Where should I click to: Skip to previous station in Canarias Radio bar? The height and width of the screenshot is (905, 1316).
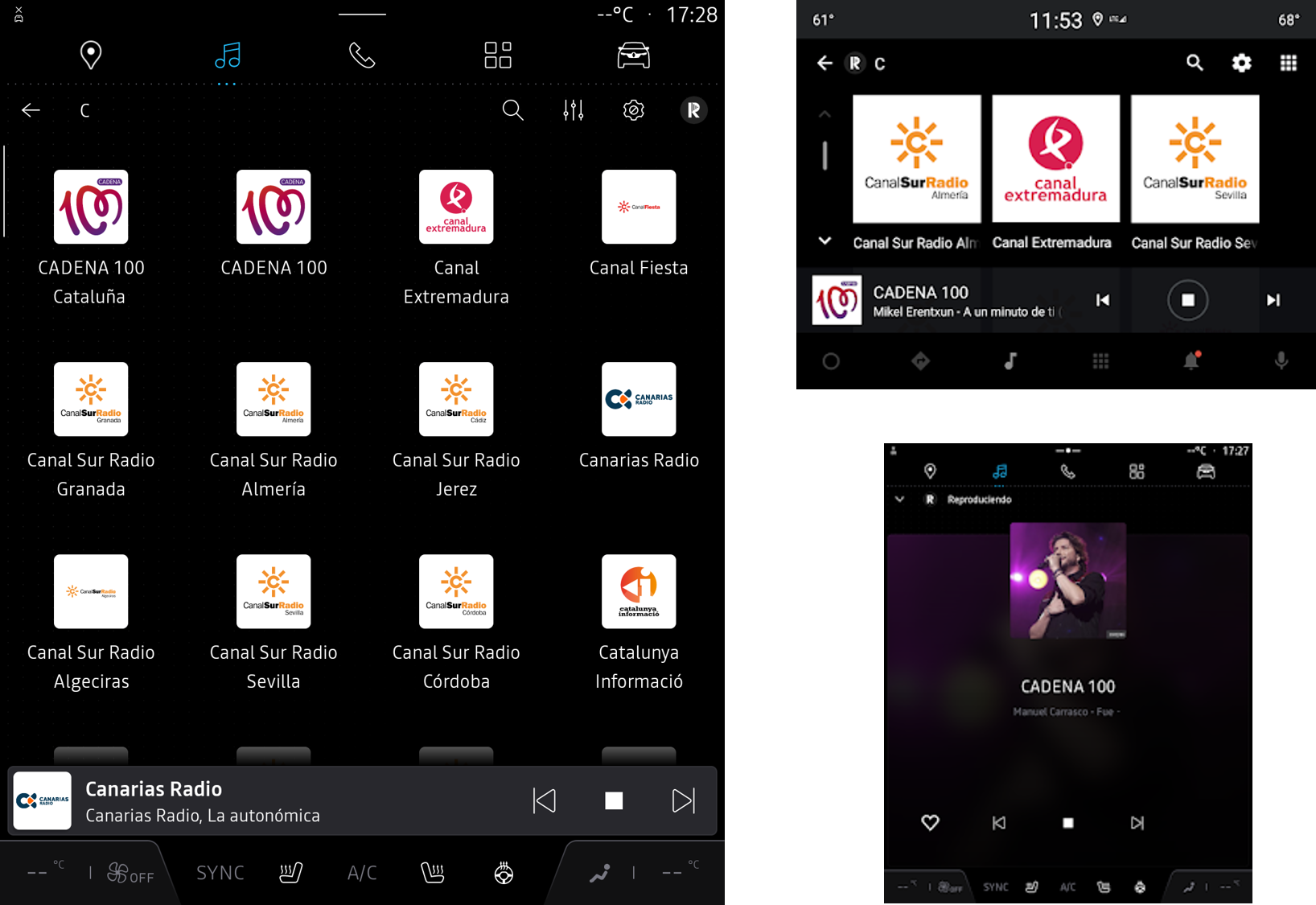tap(545, 800)
